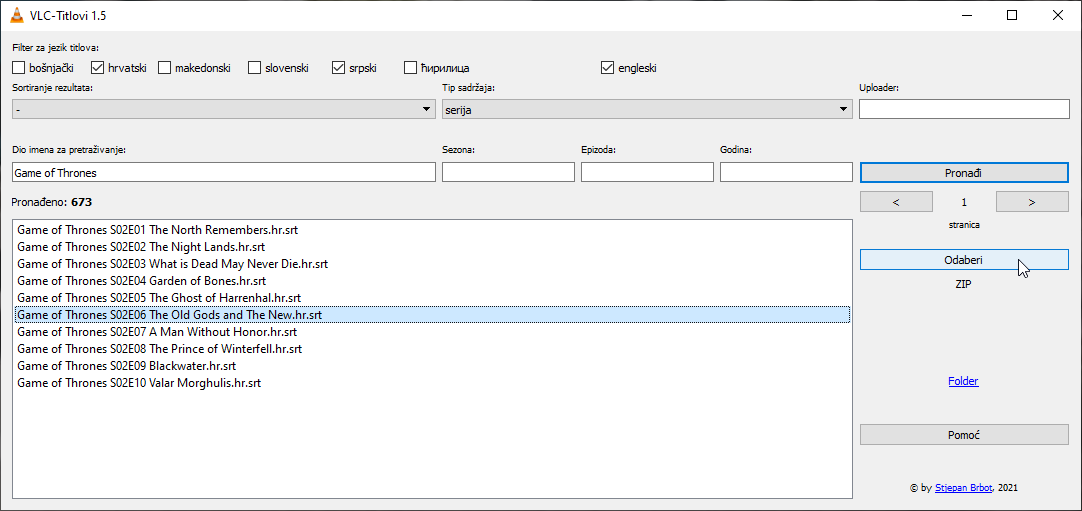Select the Epizoda input field
Screen dimensions: 1082x511
[647, 172]
